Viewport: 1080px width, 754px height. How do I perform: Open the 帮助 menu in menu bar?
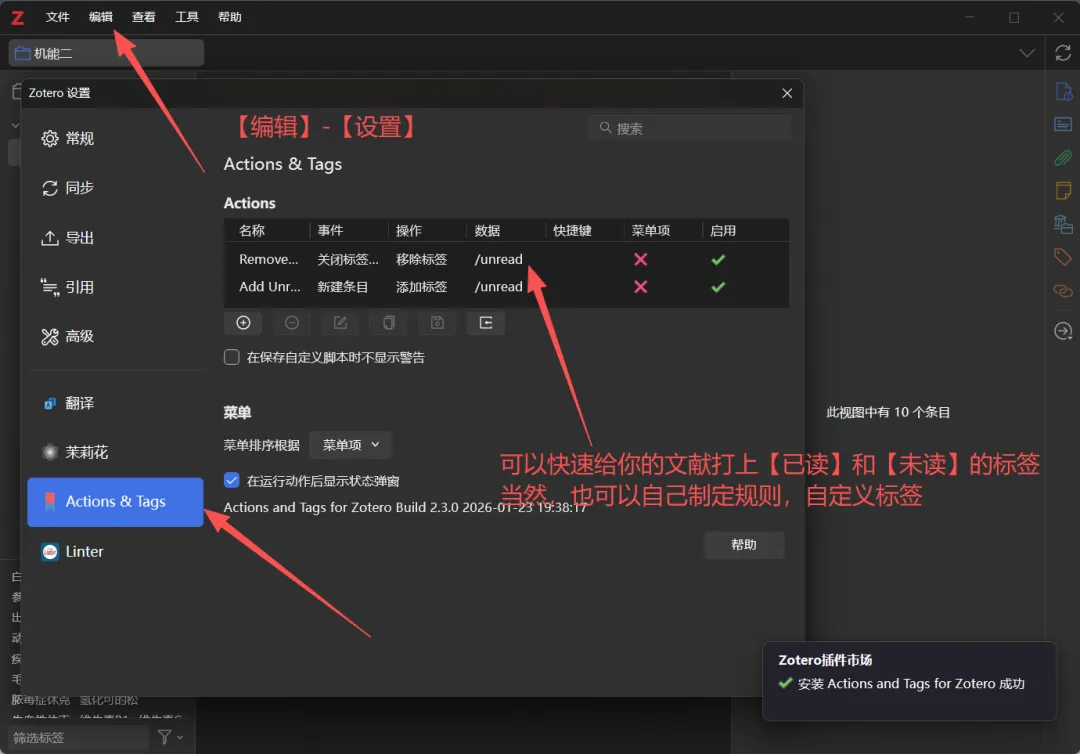pyautogui.click(x=229, y=17)
